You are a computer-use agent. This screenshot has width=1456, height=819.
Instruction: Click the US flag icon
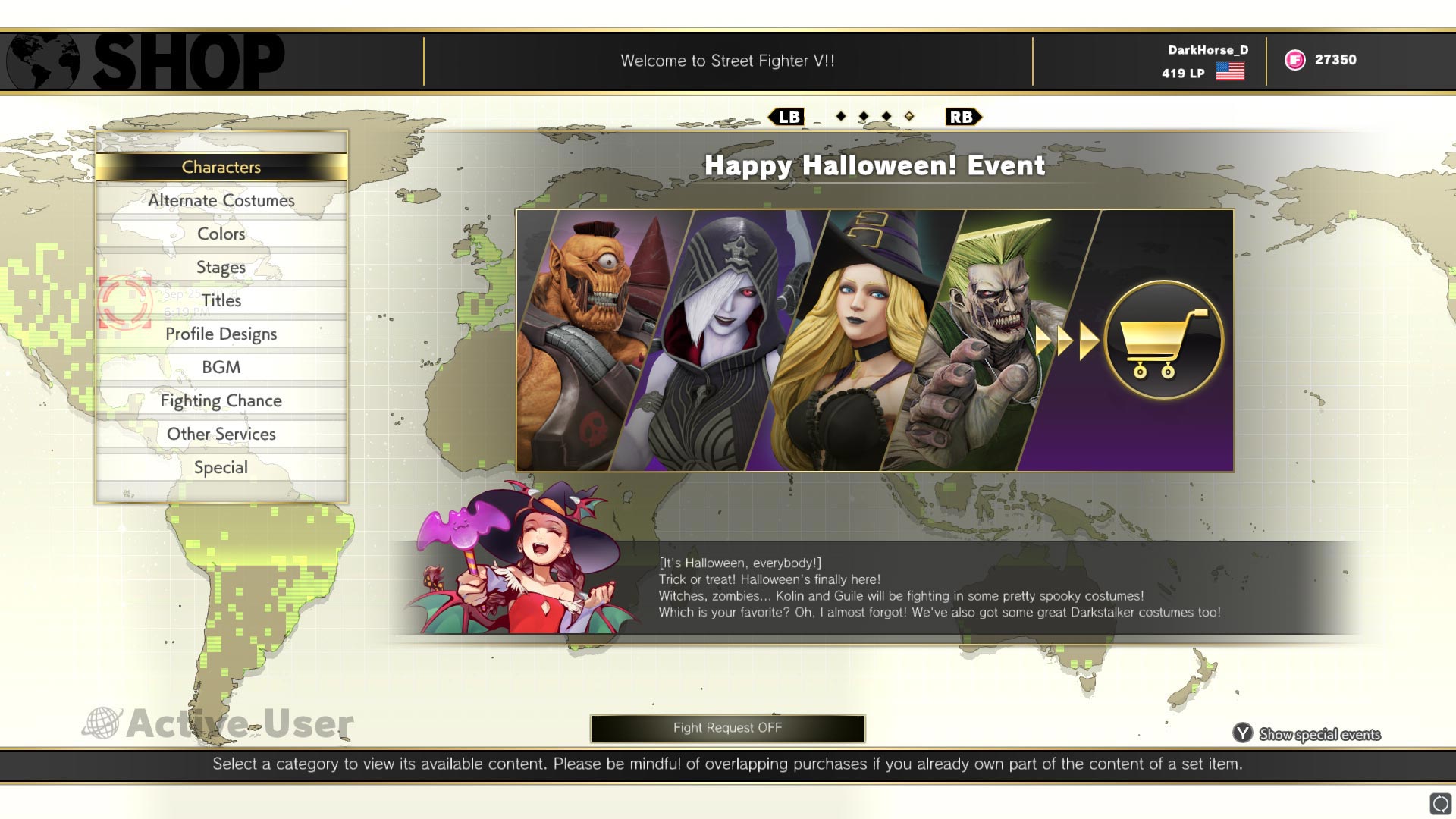click(1230, 71)
